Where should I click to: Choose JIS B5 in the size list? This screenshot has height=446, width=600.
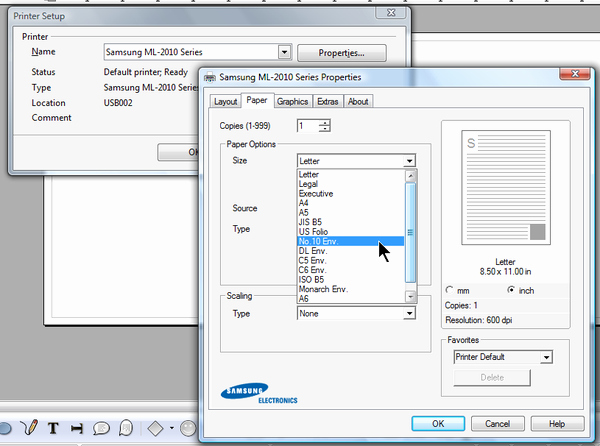coord(351,222)
